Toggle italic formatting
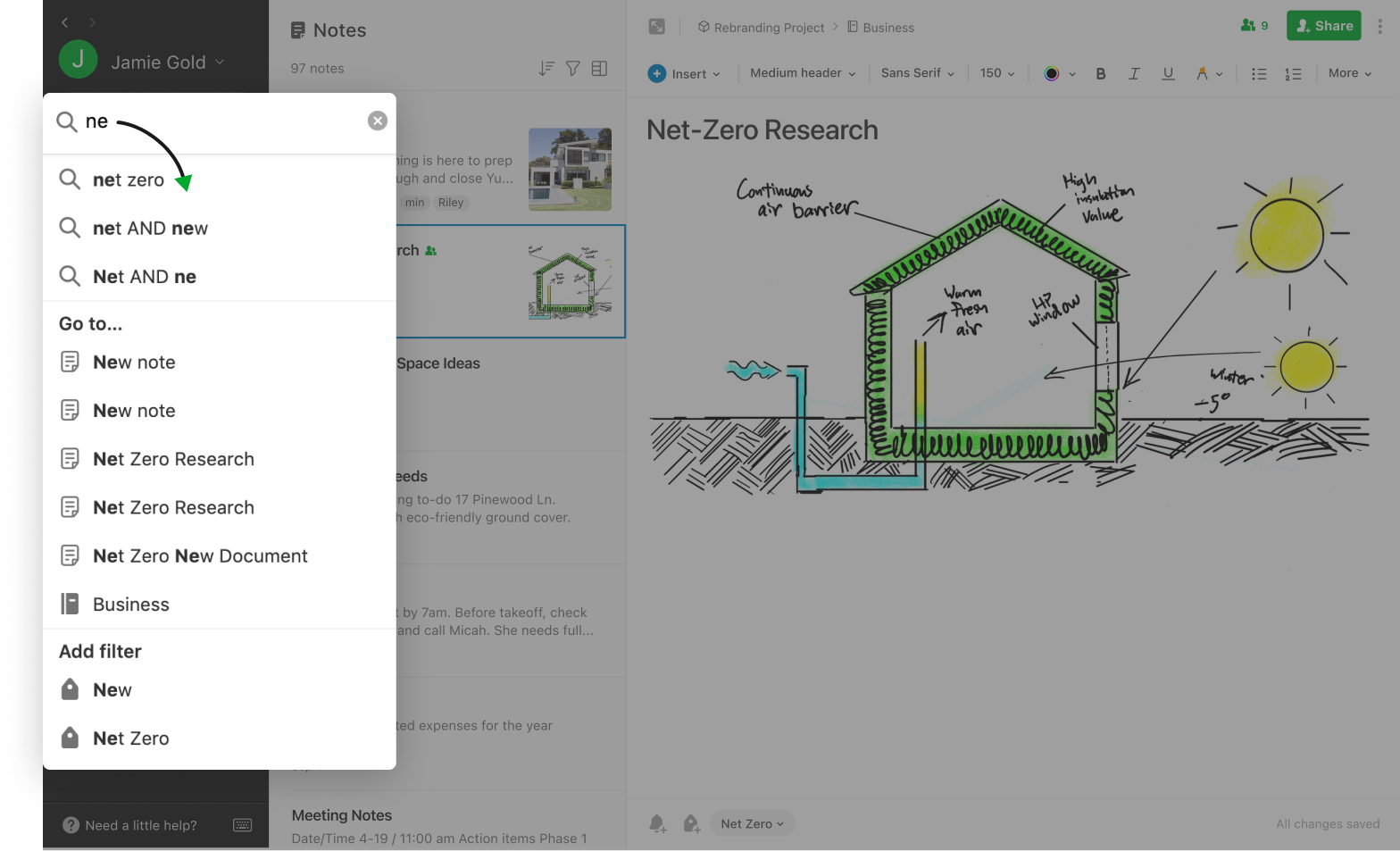The height and width of the screenshot is (851, 1400). (x=1134, y=73)
